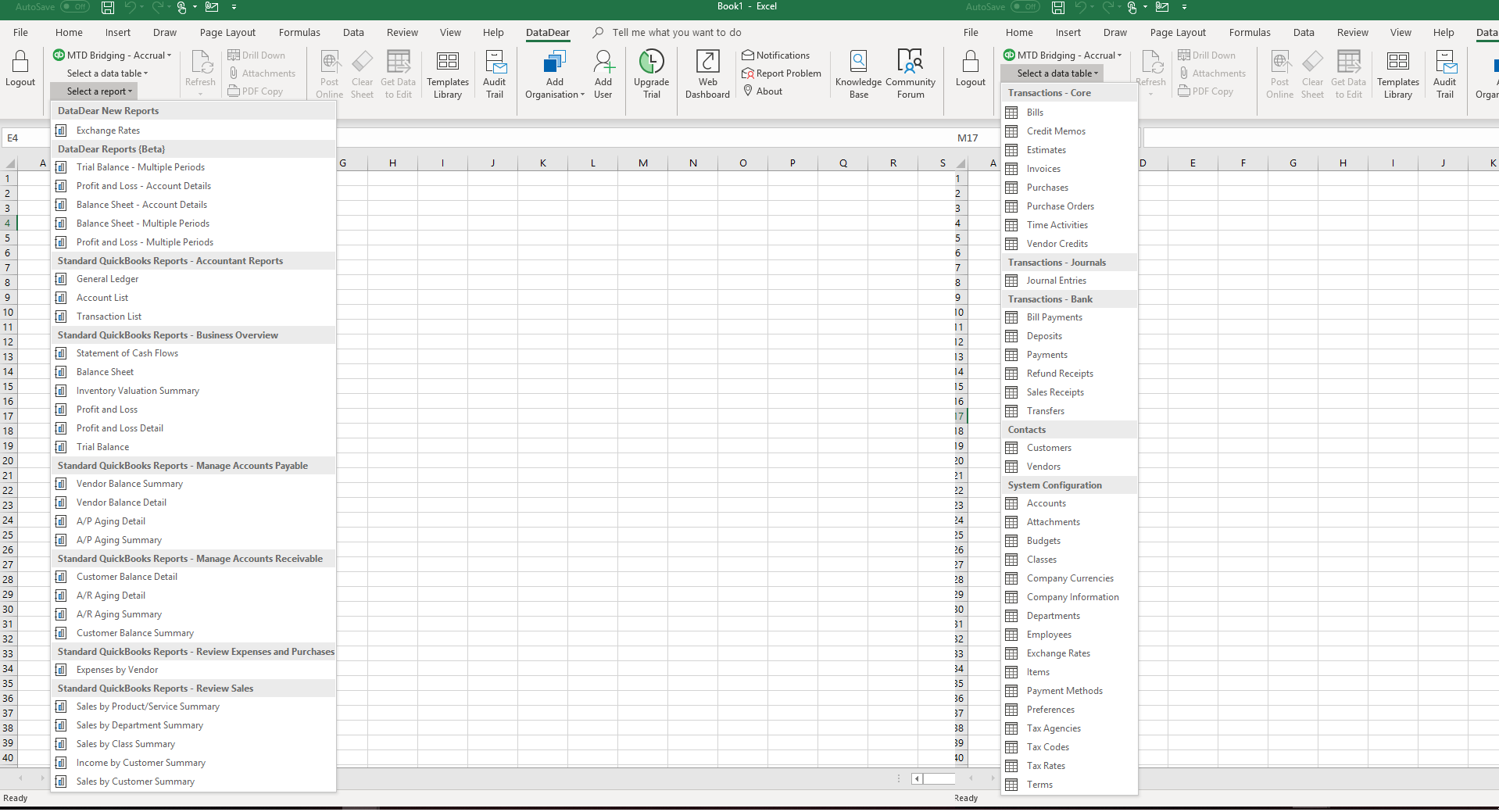
Task: Toggle AutoSave in the right Excel window
Action: point(1025,7)
